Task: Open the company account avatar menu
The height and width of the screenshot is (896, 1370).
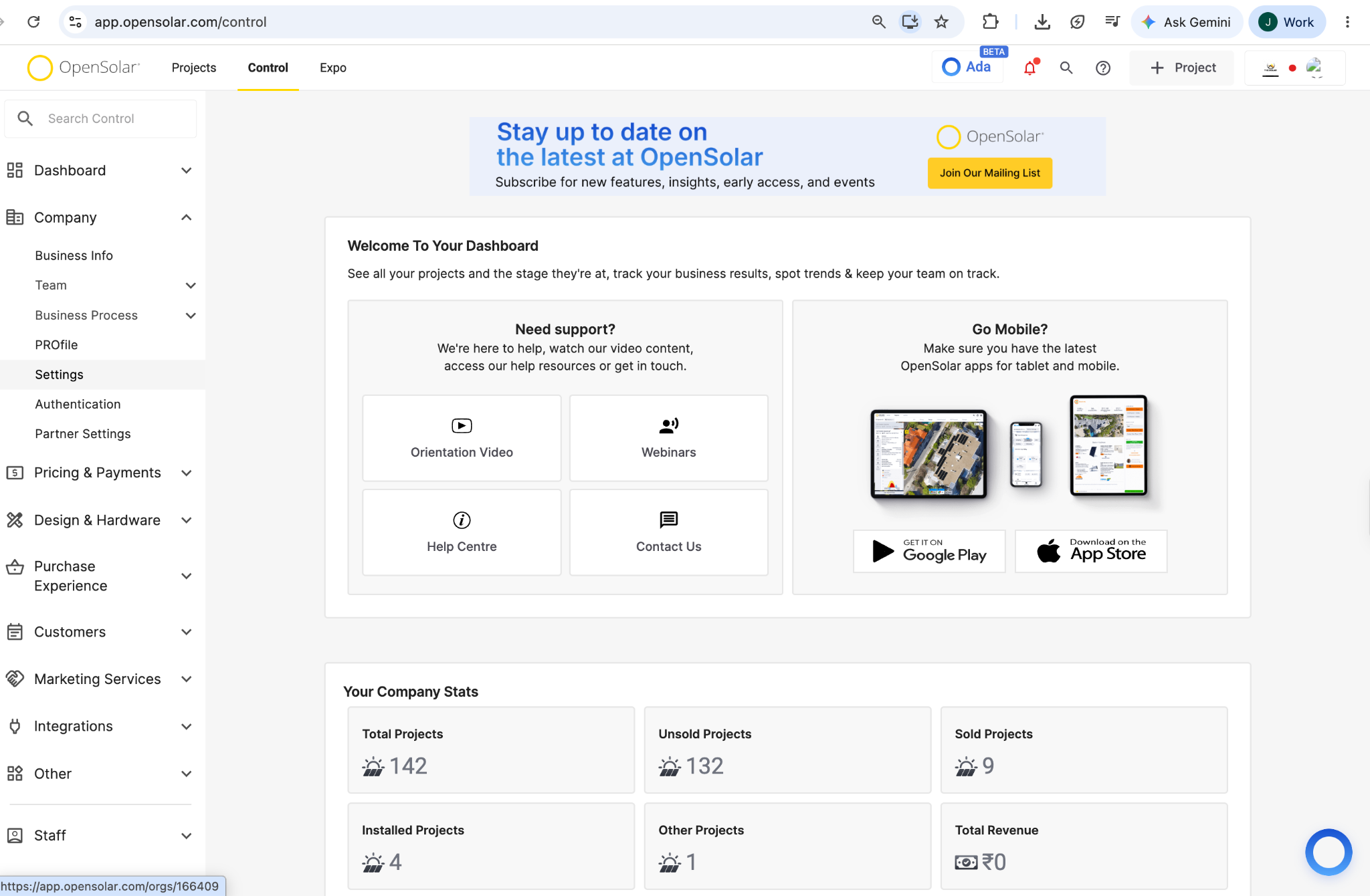Action: pyautogui.click(x=1294, y=68)
